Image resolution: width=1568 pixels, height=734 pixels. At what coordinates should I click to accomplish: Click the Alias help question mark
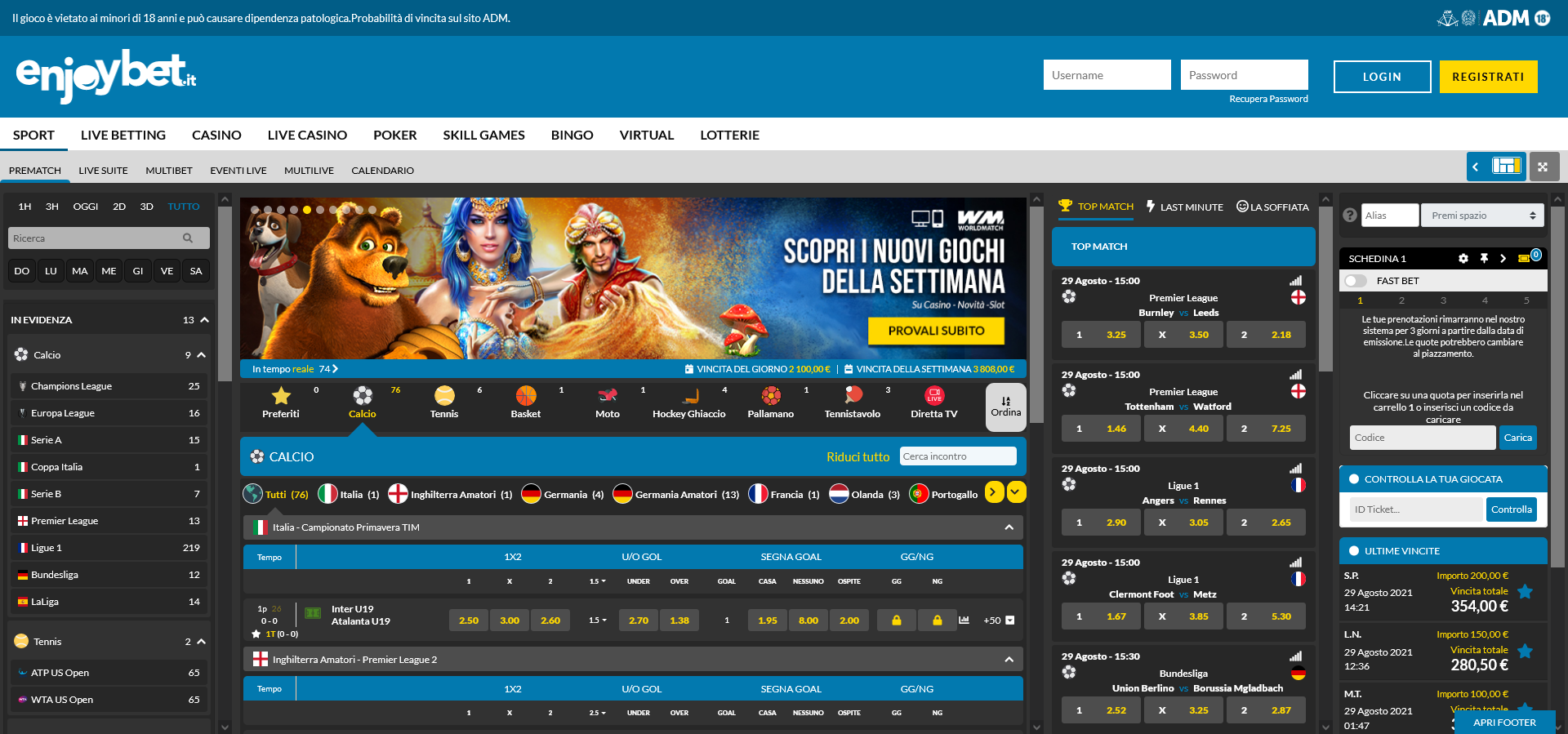(1350, 216)
